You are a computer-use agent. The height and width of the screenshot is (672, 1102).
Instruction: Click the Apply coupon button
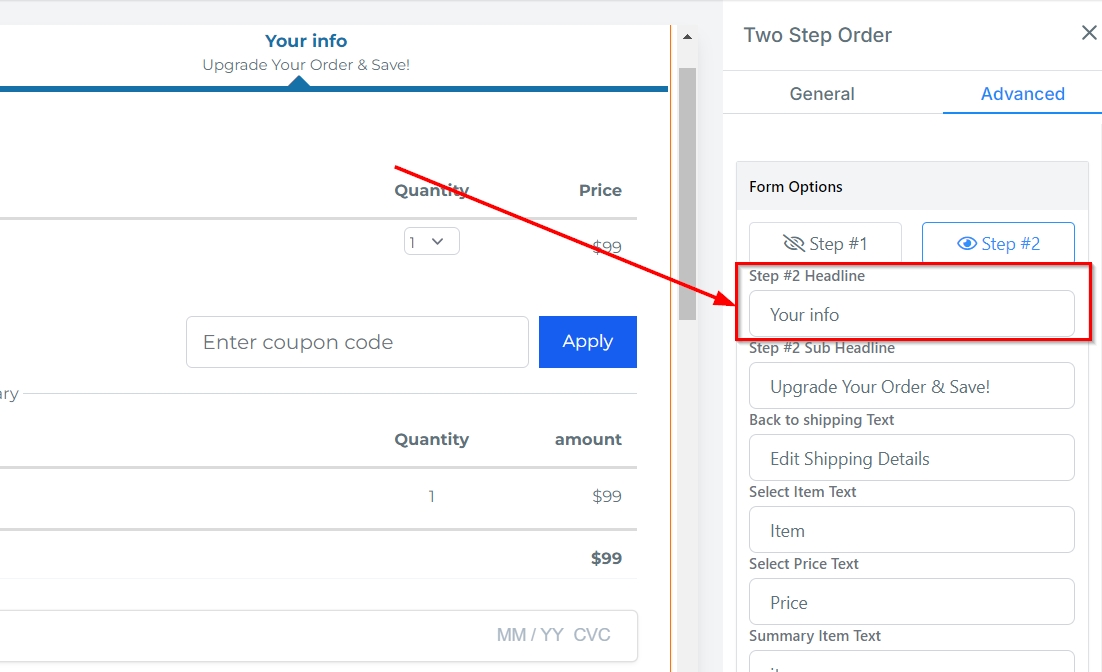pos(587,342)
